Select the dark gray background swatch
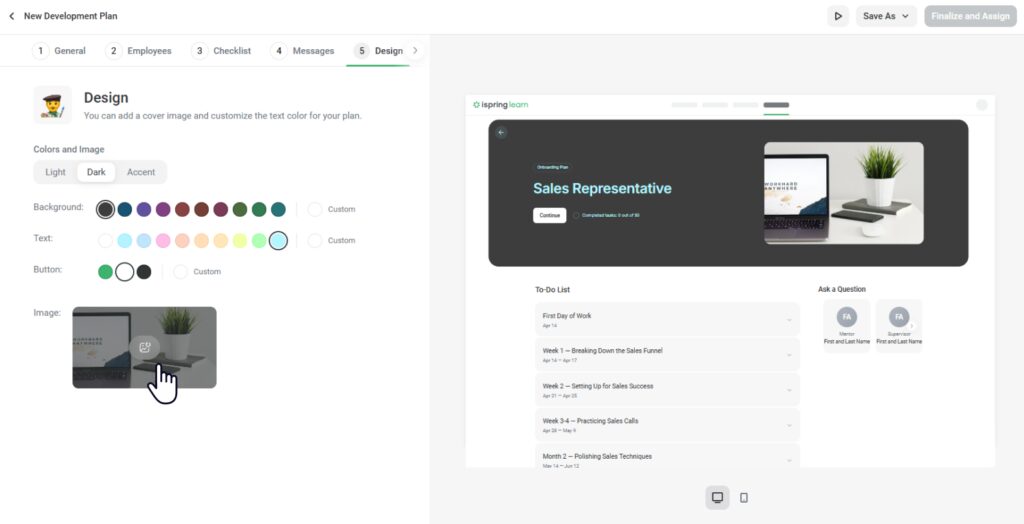1024x524 pixels. coord(105,209)
